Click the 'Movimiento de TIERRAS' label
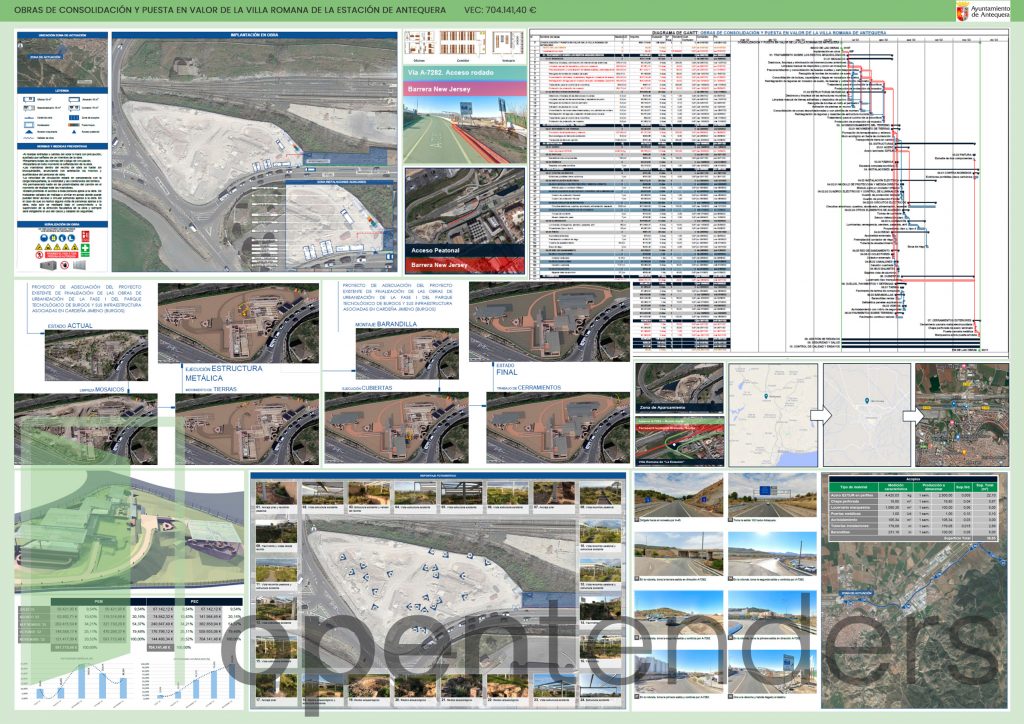This screenshot has width=1024, height=724. 211,389
